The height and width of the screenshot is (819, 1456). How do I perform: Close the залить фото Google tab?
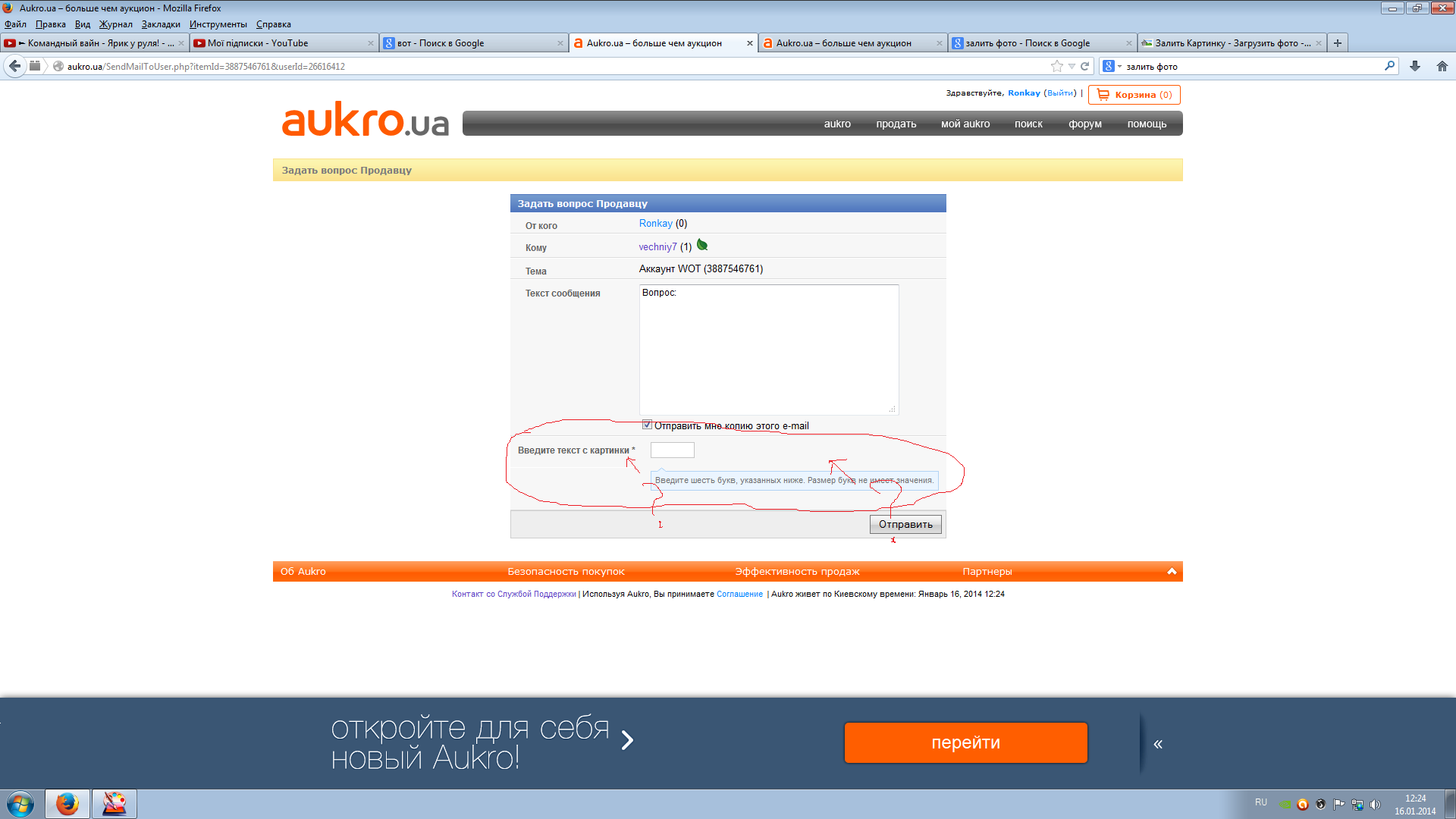click(1129, 43)
